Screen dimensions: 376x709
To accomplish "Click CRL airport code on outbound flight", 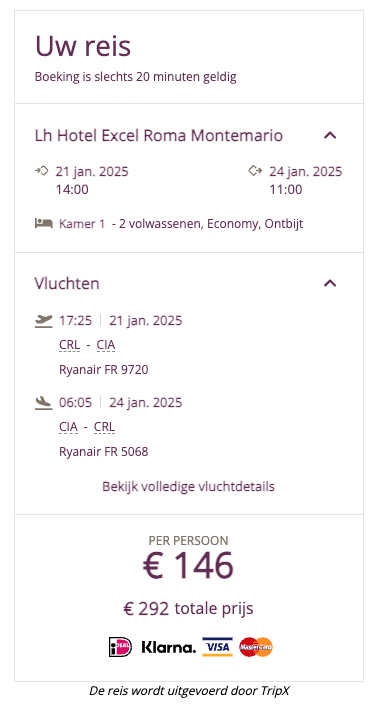I will pyautogui.click(x=70, y=345).
